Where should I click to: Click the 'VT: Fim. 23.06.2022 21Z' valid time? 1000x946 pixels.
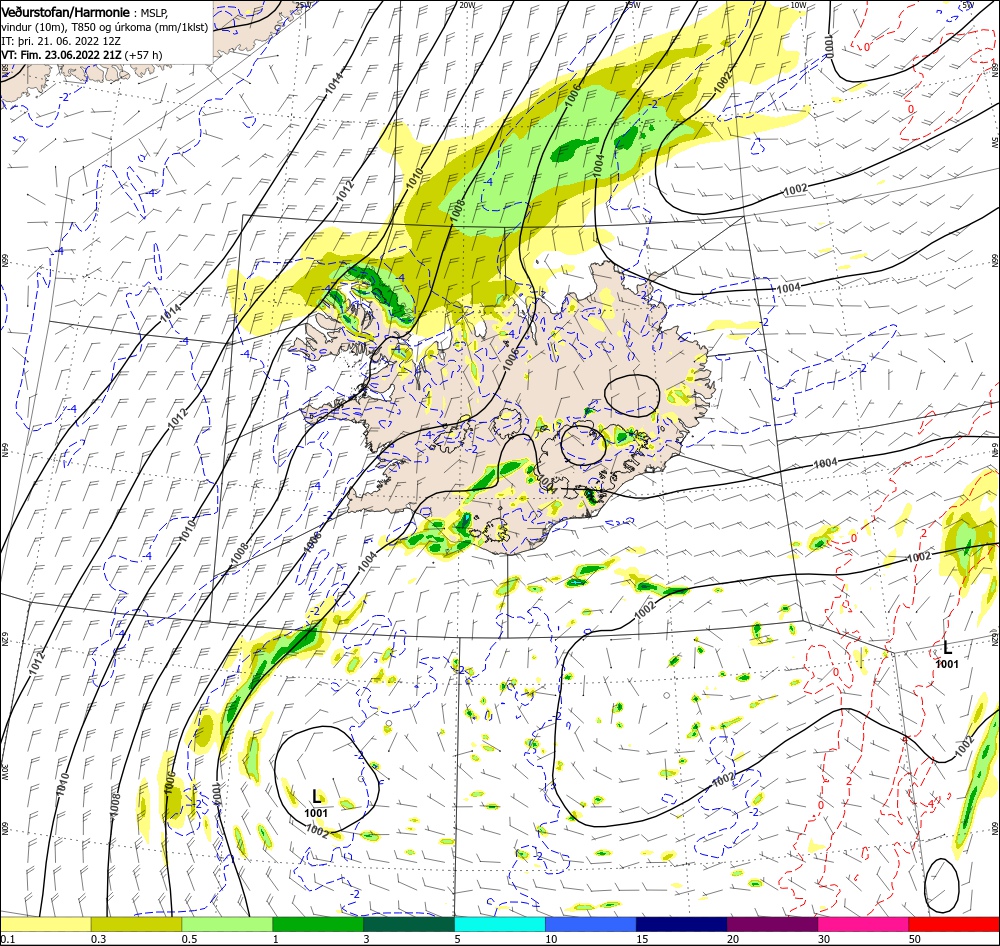(x=61, y=55)
